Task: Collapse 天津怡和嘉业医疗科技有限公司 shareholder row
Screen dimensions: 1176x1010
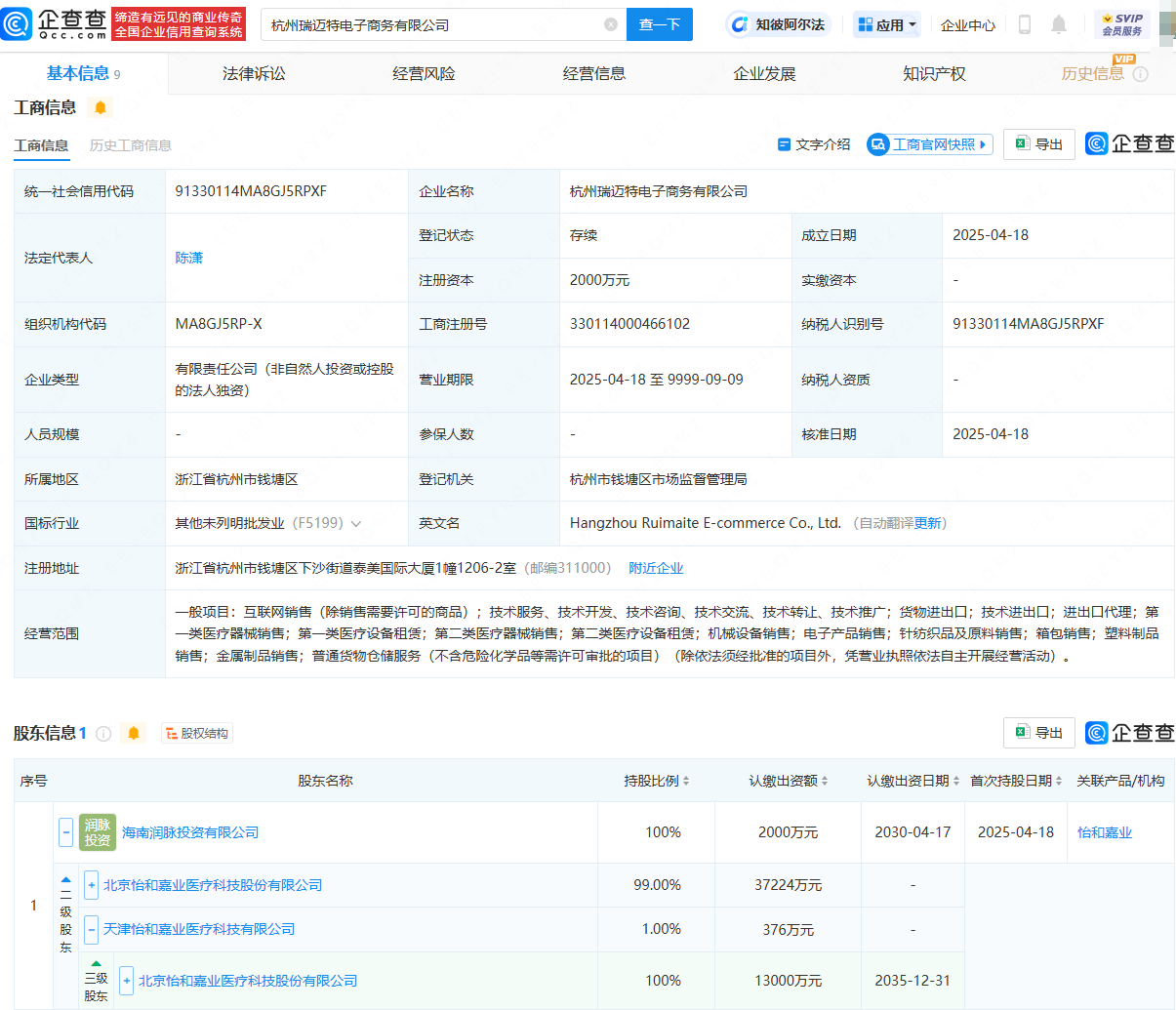Action: coord(91,929)
